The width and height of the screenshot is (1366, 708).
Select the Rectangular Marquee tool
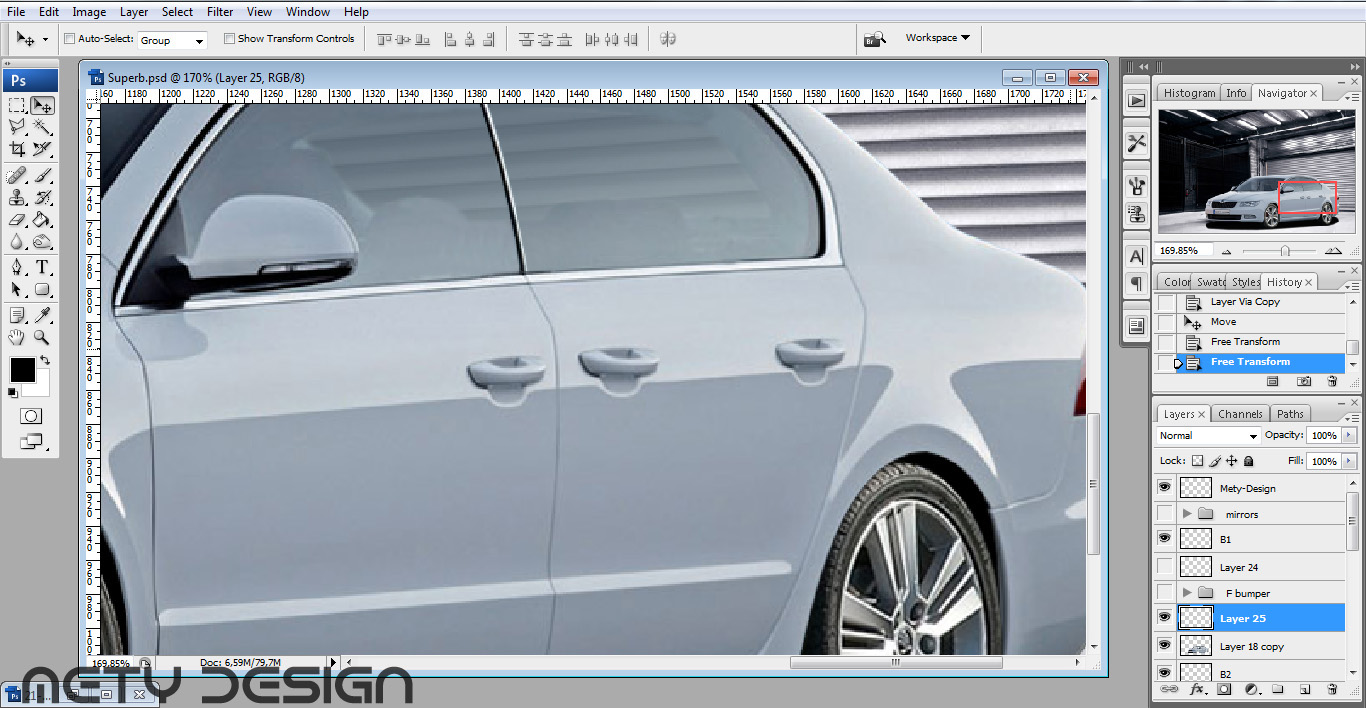tap(17, 106)
